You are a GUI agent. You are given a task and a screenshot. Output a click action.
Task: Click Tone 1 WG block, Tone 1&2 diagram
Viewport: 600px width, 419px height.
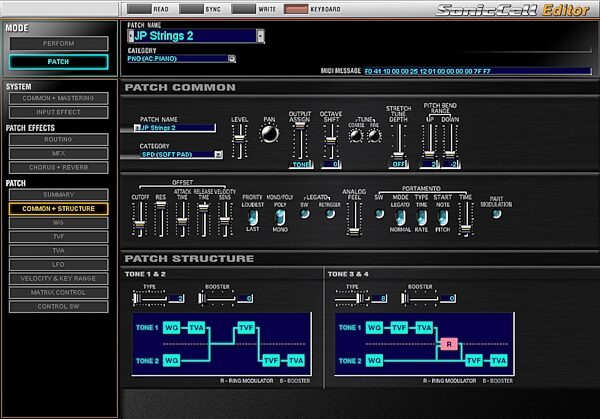[171, 328]
